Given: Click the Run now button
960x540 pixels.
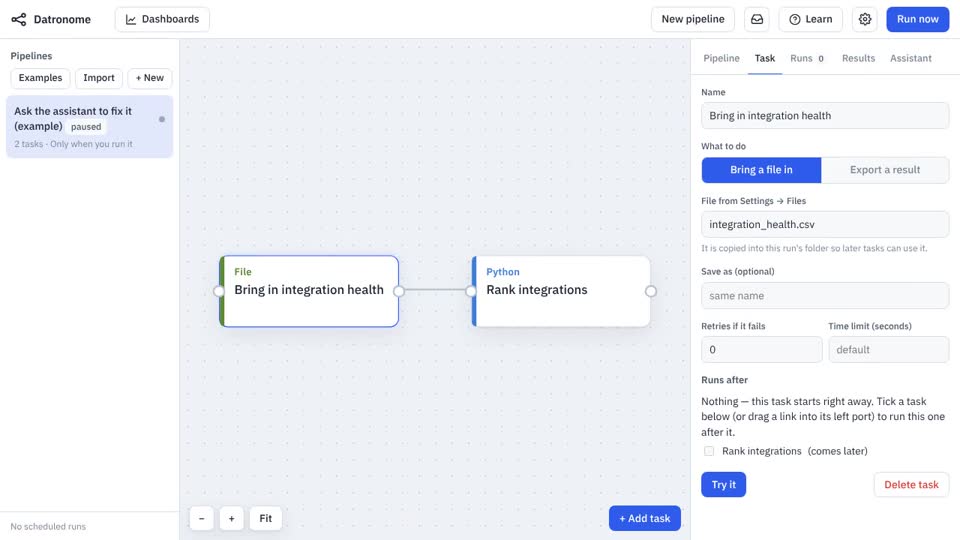Looking at the screenshot, I should point(917,19).
